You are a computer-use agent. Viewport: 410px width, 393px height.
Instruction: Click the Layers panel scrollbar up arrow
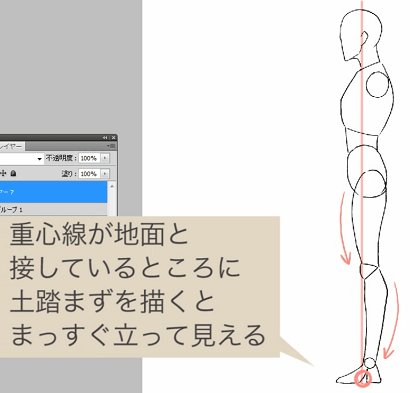(112, 186)
